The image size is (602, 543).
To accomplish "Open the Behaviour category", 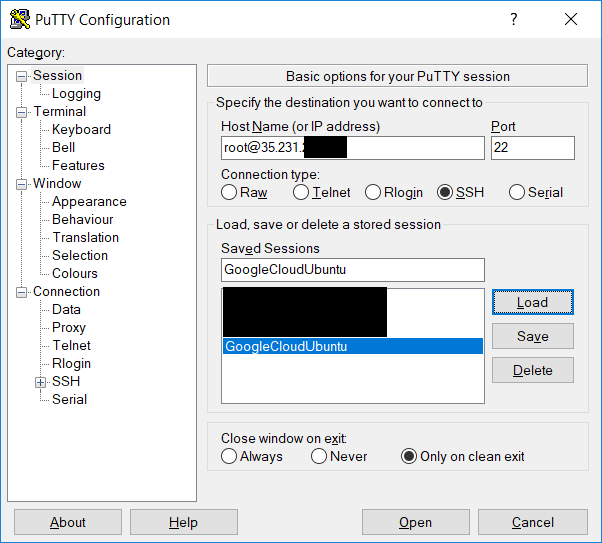I will (83, 220).
